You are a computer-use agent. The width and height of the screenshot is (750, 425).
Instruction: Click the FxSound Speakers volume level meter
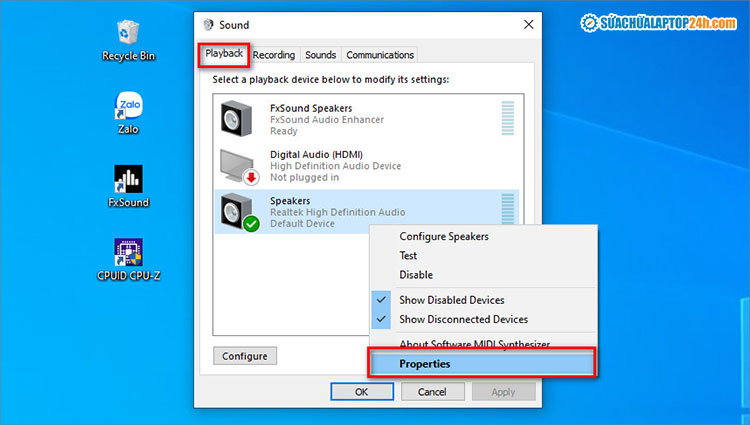[507, 118]
